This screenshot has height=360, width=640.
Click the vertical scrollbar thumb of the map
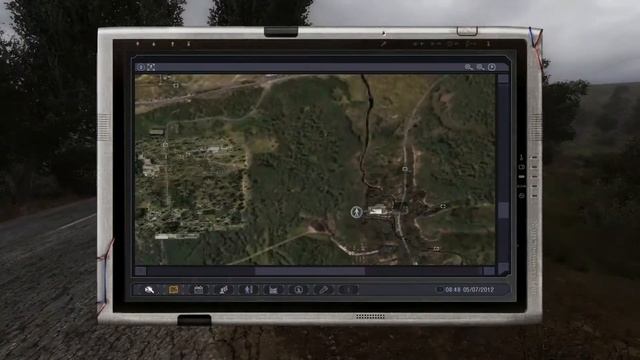[x=503, y=211]
